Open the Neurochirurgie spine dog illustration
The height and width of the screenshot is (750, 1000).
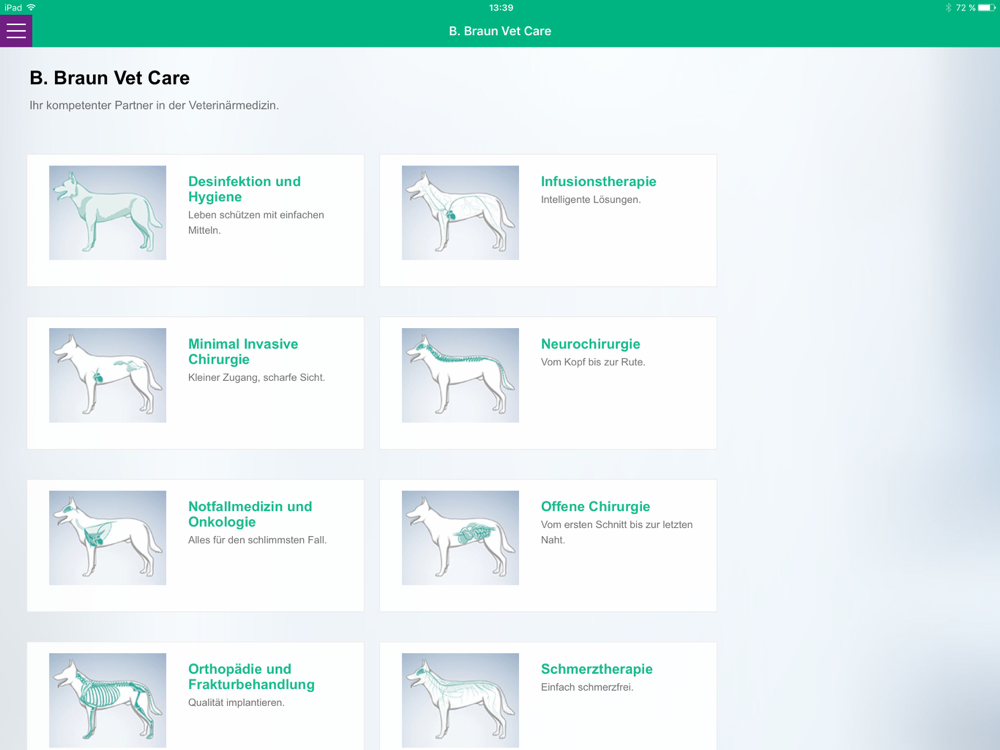coord(460,375)
